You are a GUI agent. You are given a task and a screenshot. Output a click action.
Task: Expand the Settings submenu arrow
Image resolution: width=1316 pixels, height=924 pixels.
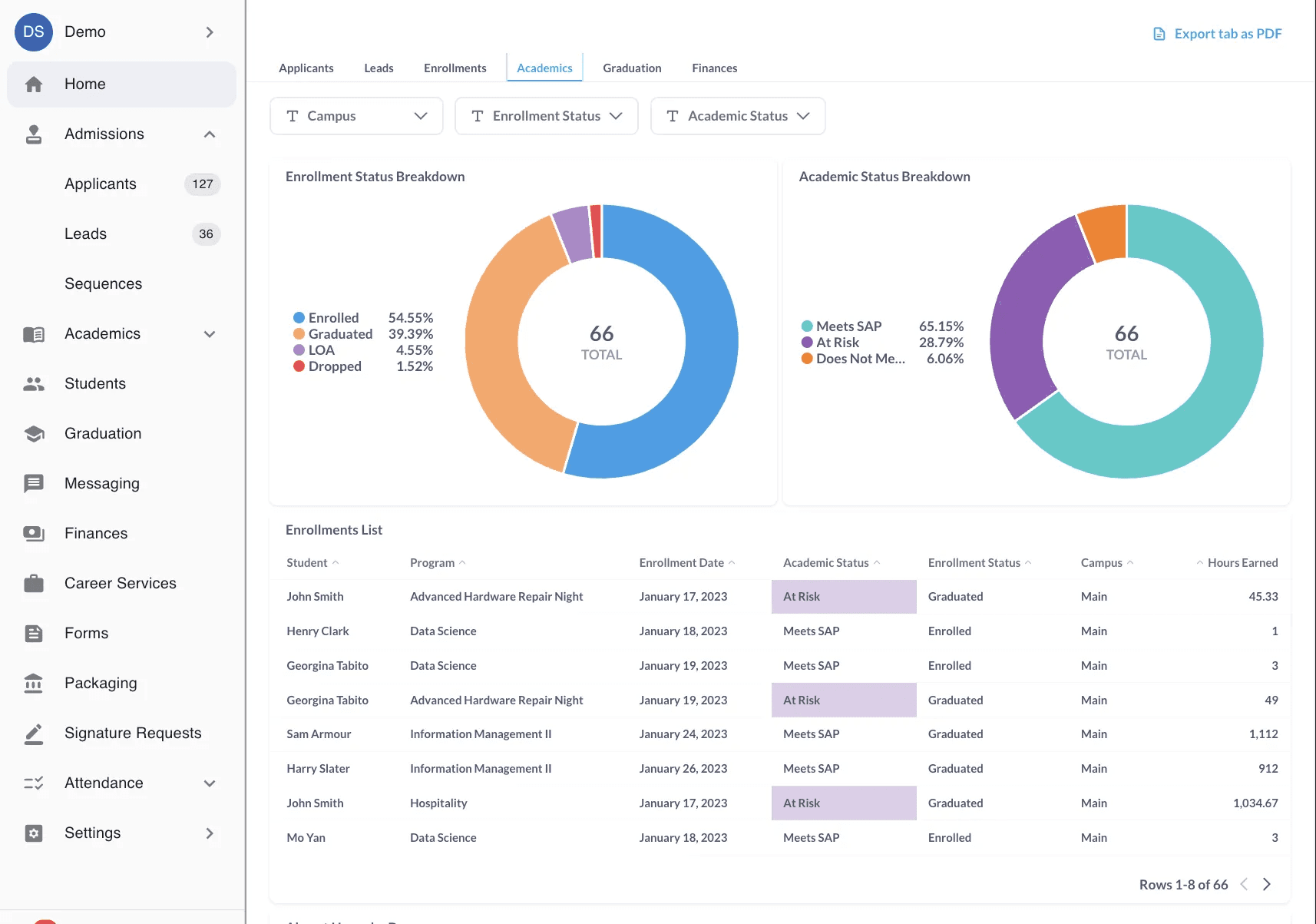(210, 833)
